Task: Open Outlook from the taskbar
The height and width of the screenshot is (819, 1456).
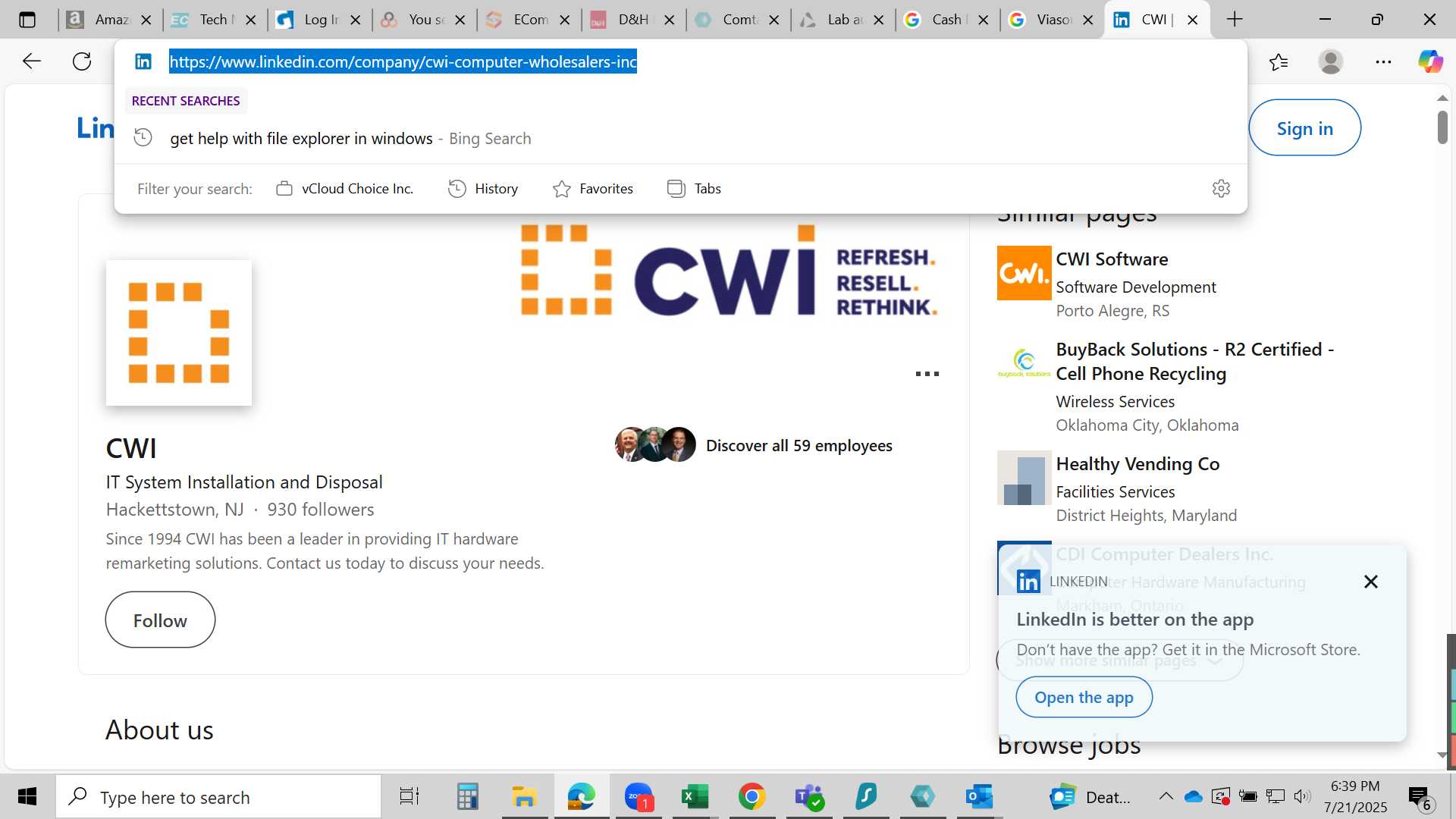Action: tap(979, 796)
